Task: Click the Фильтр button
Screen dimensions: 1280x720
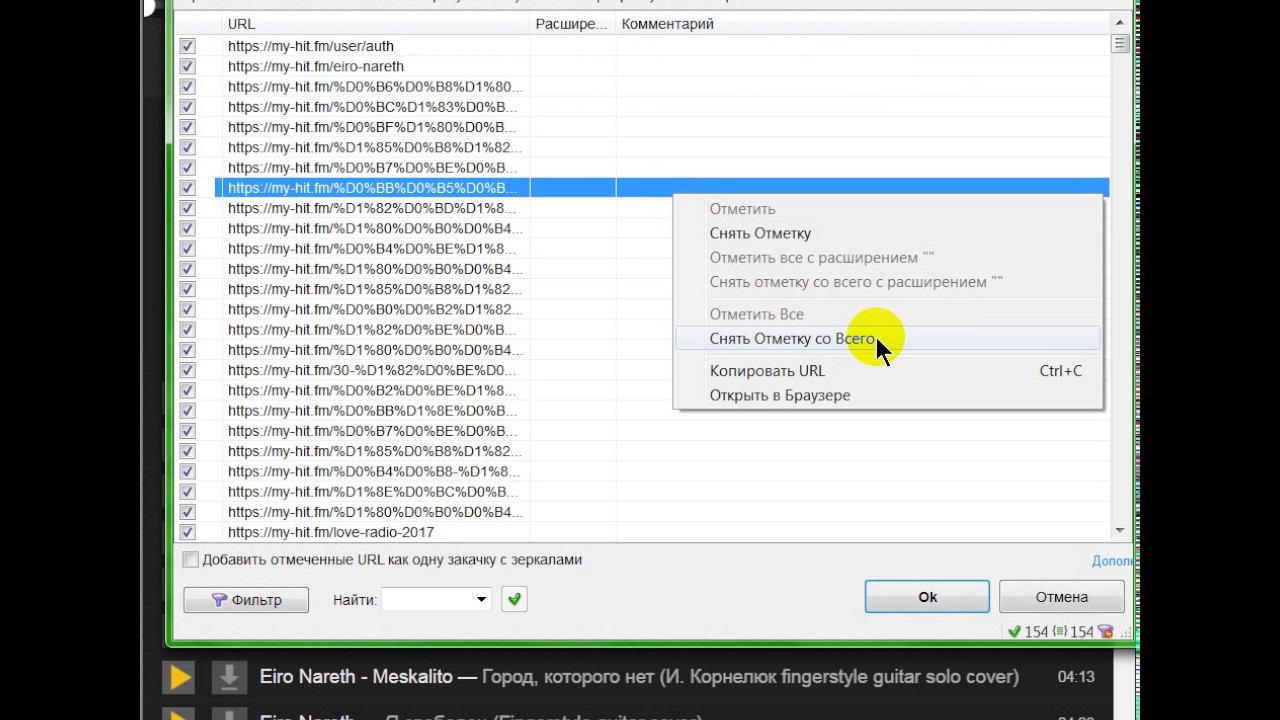Action: click(246, 600)
